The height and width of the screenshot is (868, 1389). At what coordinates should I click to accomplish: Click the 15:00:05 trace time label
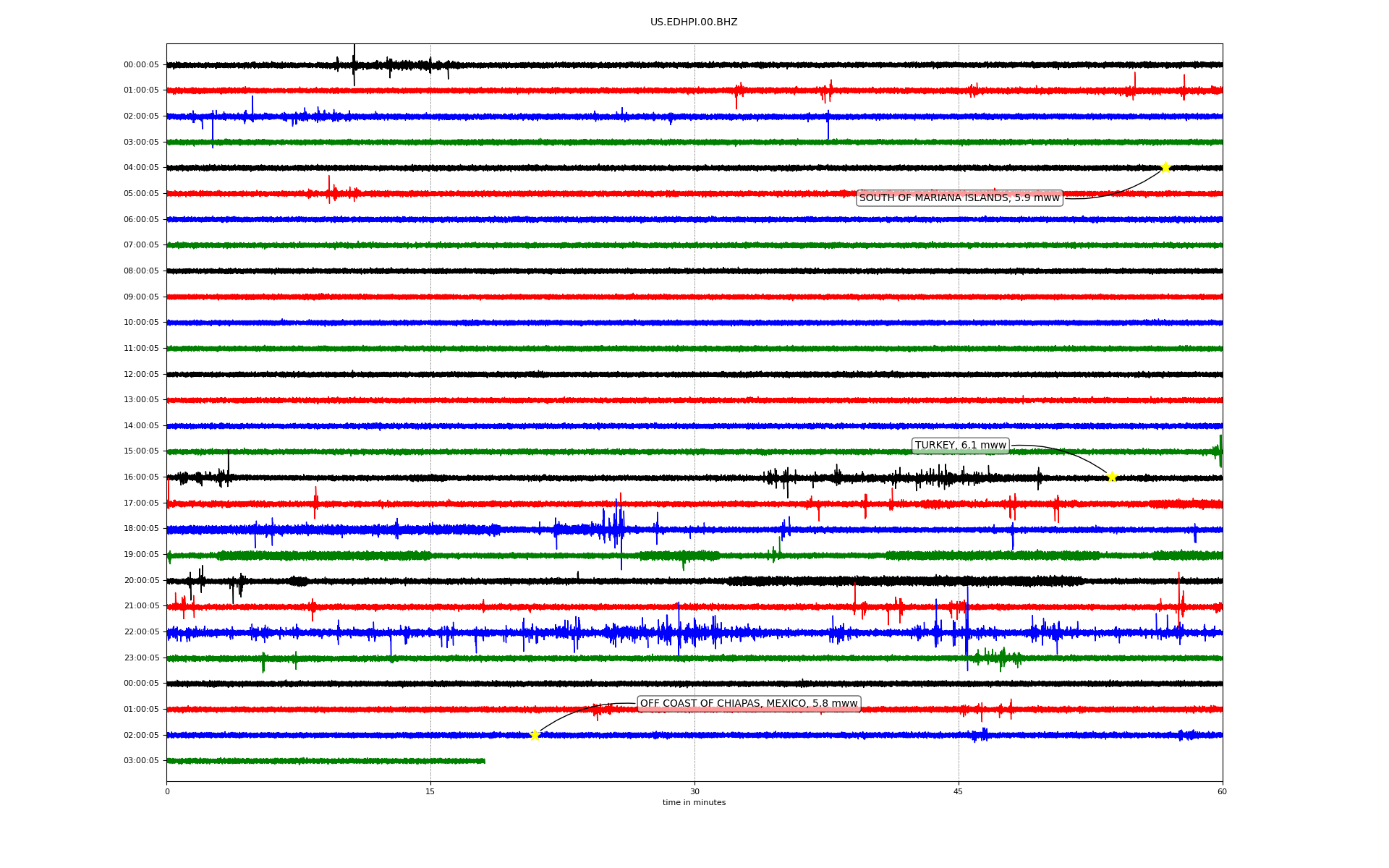point(141,451)
